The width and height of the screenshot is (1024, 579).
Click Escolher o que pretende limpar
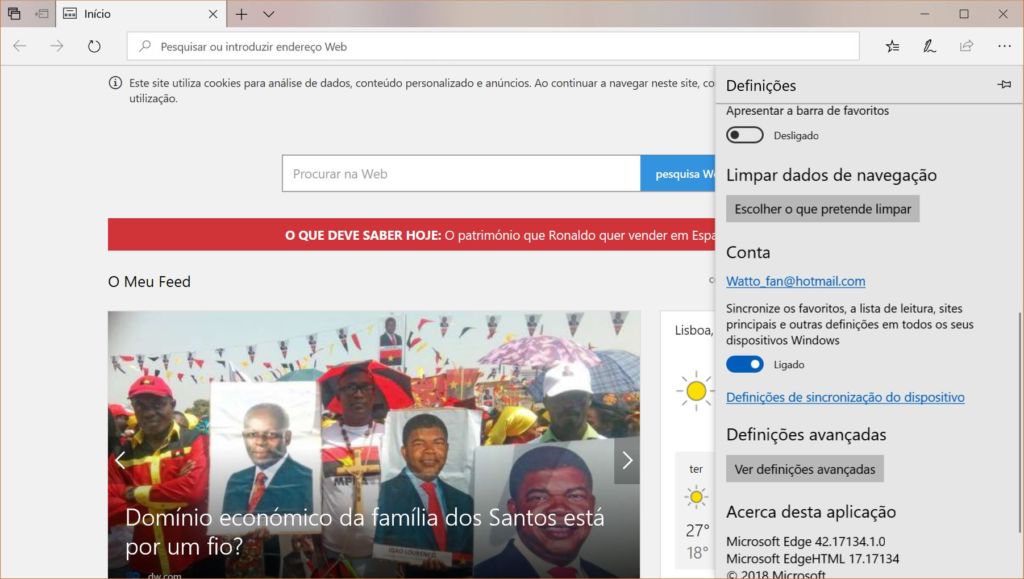[x=823, y=209]
